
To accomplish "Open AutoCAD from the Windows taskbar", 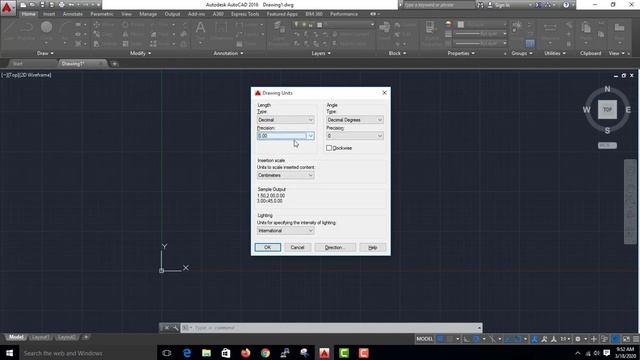I will pos(324,353).
